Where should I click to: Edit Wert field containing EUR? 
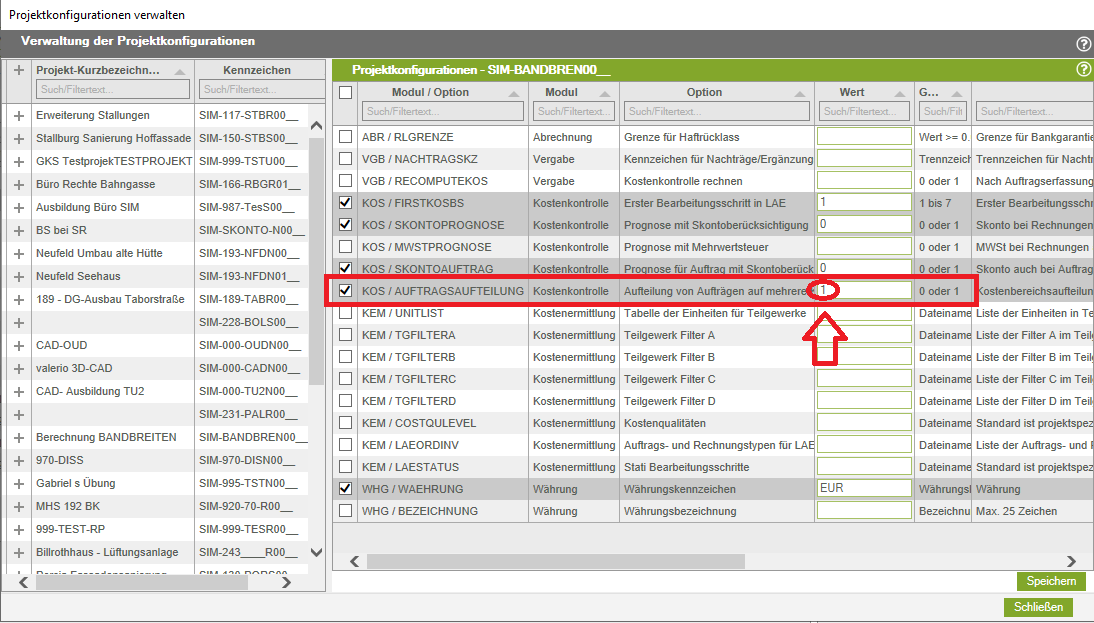pyautogui.click(x=864, y=488)
